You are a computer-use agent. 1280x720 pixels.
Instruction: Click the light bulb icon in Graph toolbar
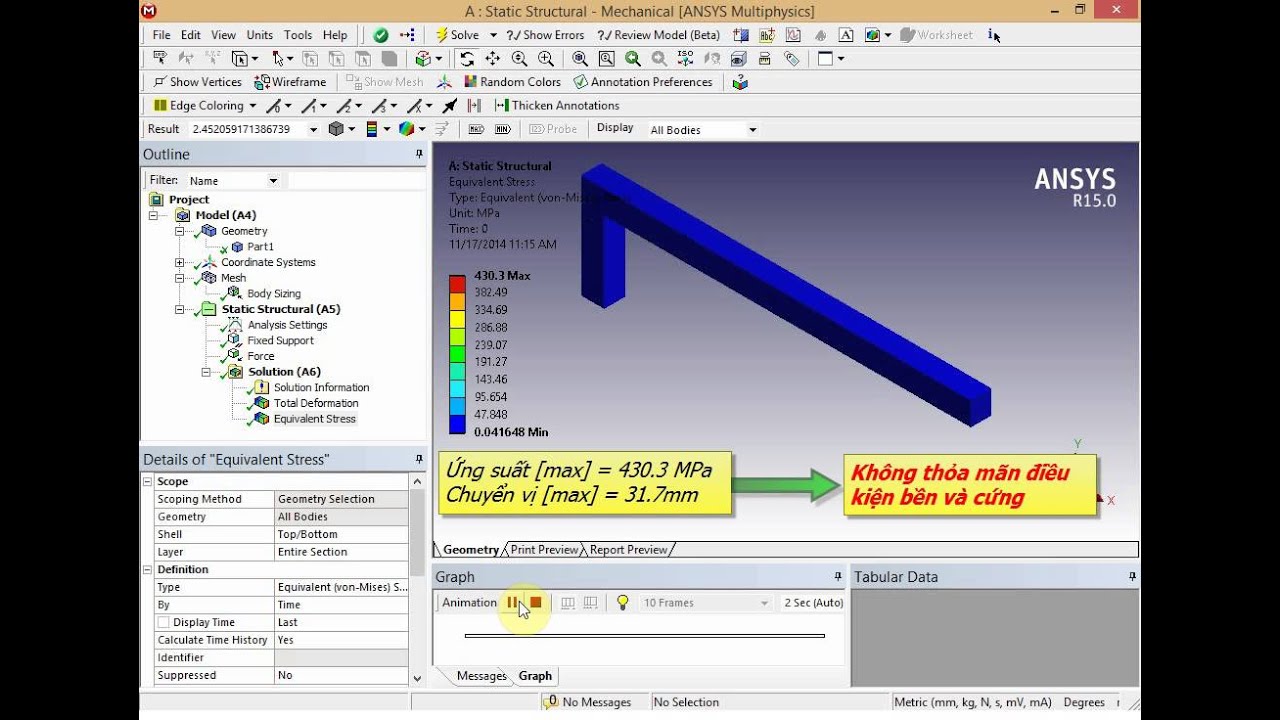(622, 602)
